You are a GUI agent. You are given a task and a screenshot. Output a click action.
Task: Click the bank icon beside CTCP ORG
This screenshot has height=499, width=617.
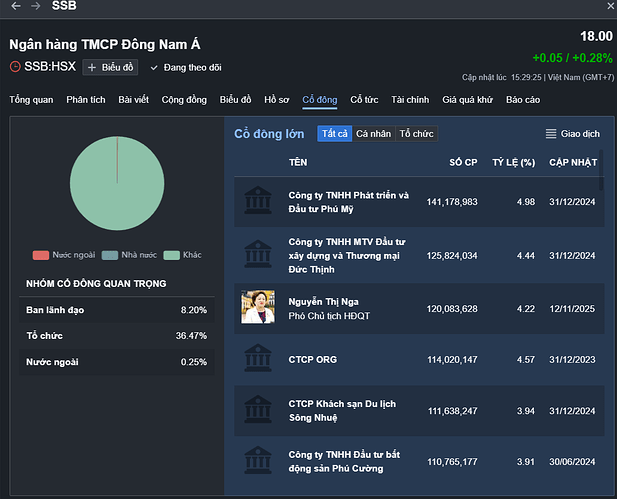coord(258,358)
